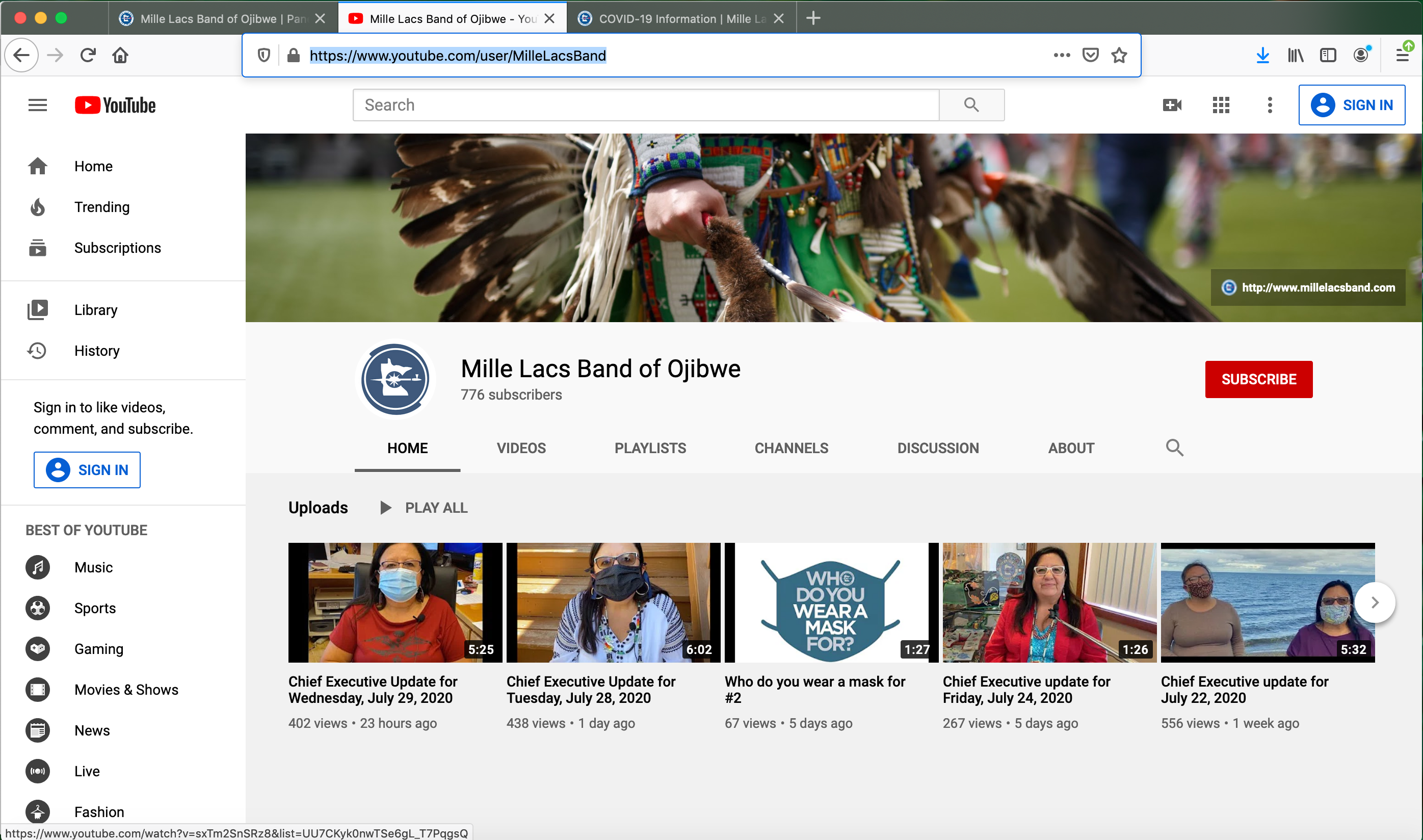
Task: Toggle Firefox sidebar view icon
Action: pyautogui.click(x=1327, y=55)
